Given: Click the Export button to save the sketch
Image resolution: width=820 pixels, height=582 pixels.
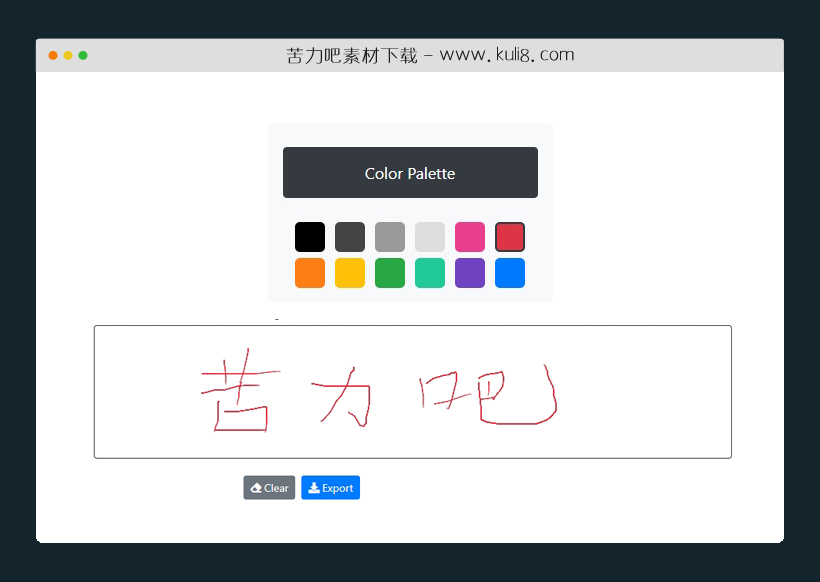Looking at the screenshot, I should (x=330, y=488).
